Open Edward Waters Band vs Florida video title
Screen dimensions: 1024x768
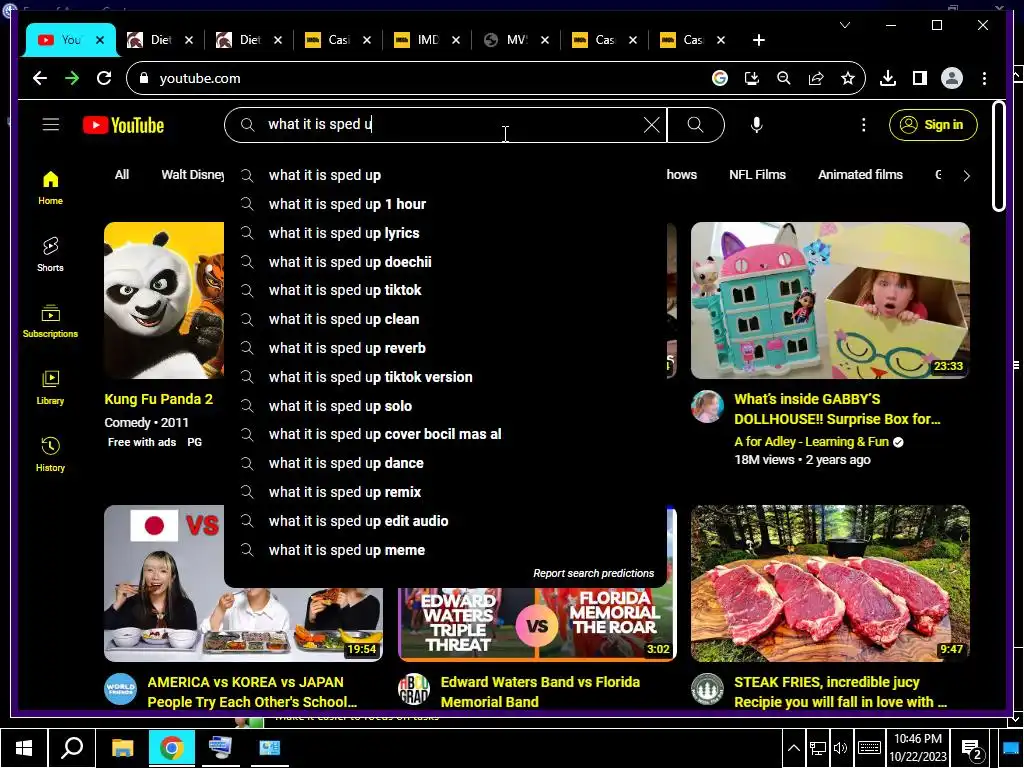tap(540, 692)
